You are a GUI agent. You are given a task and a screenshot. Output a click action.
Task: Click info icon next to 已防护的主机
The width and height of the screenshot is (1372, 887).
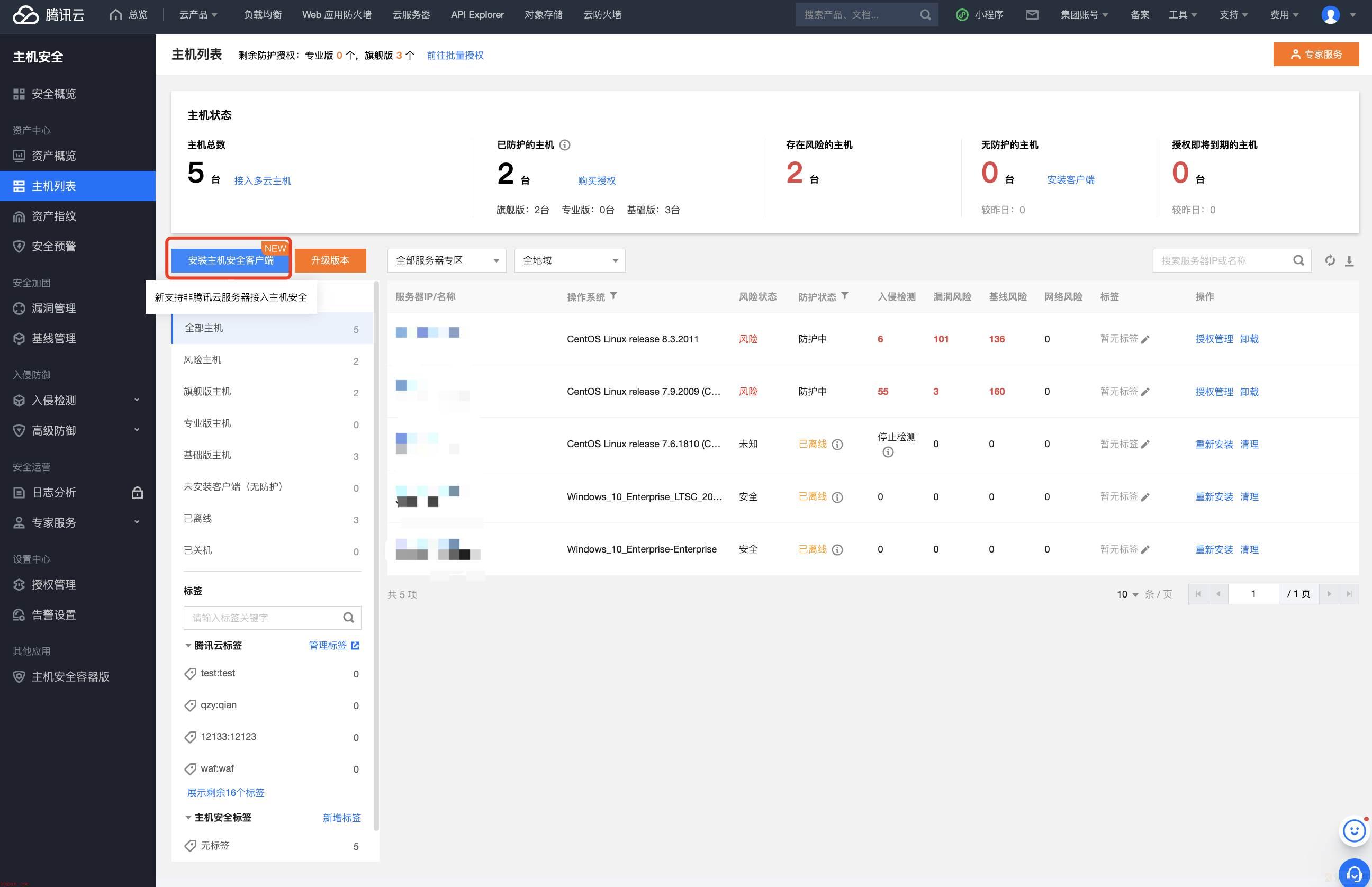(565, 145)
